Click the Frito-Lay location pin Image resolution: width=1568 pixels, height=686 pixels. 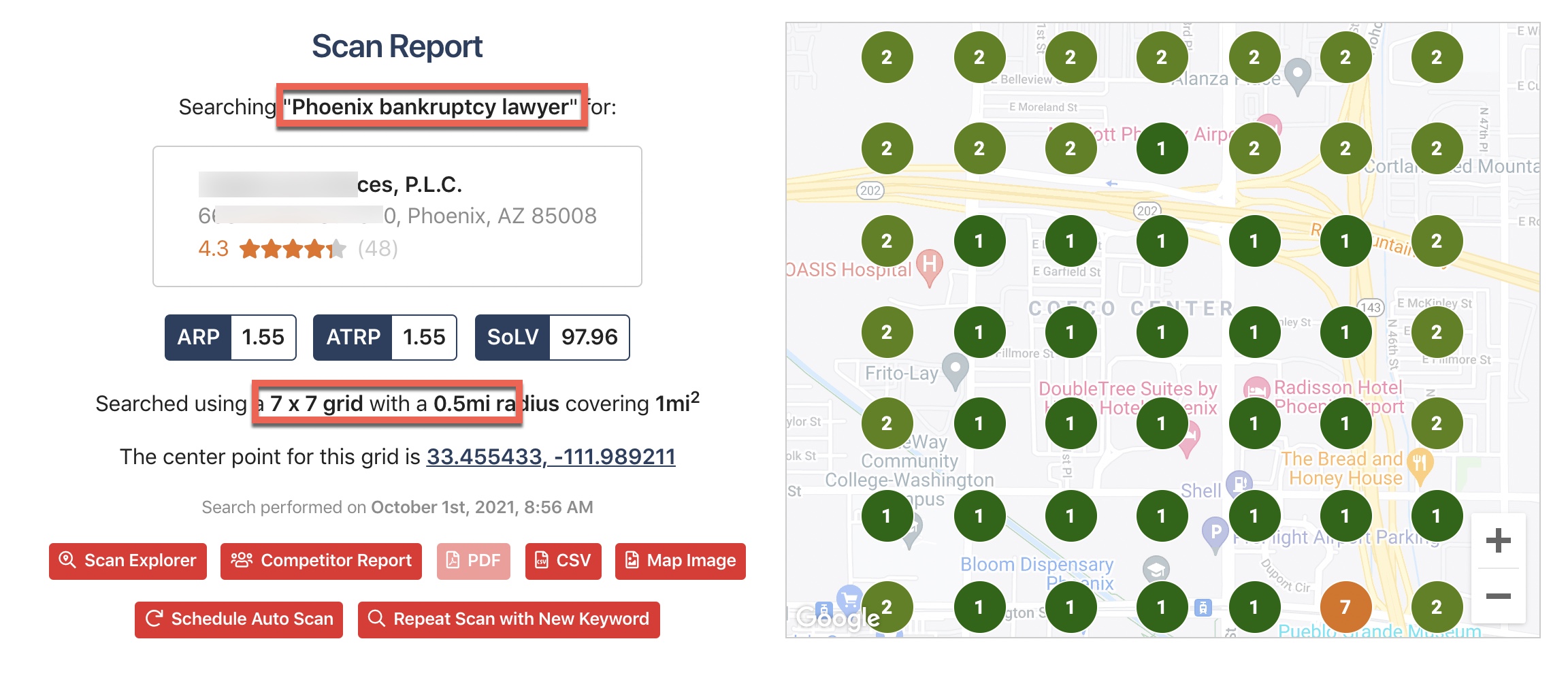pos(955,370)
